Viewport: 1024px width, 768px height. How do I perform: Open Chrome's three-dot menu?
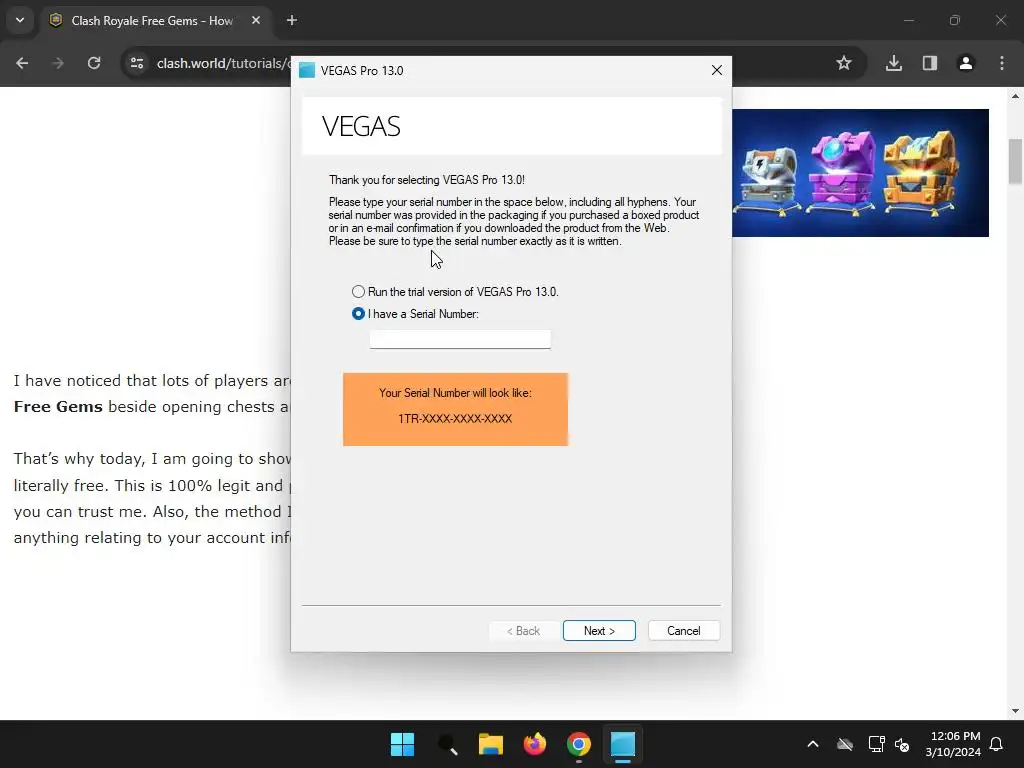[1002, 63]
